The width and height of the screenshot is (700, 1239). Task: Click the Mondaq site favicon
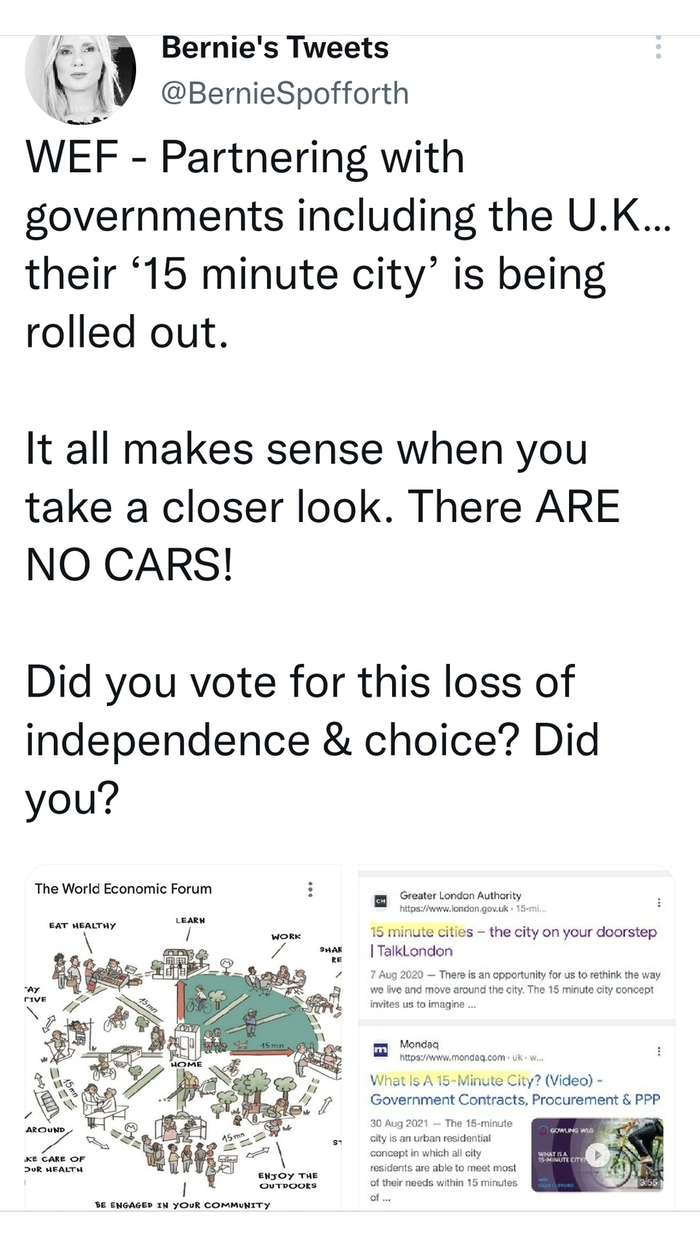tap(379, 1051)
